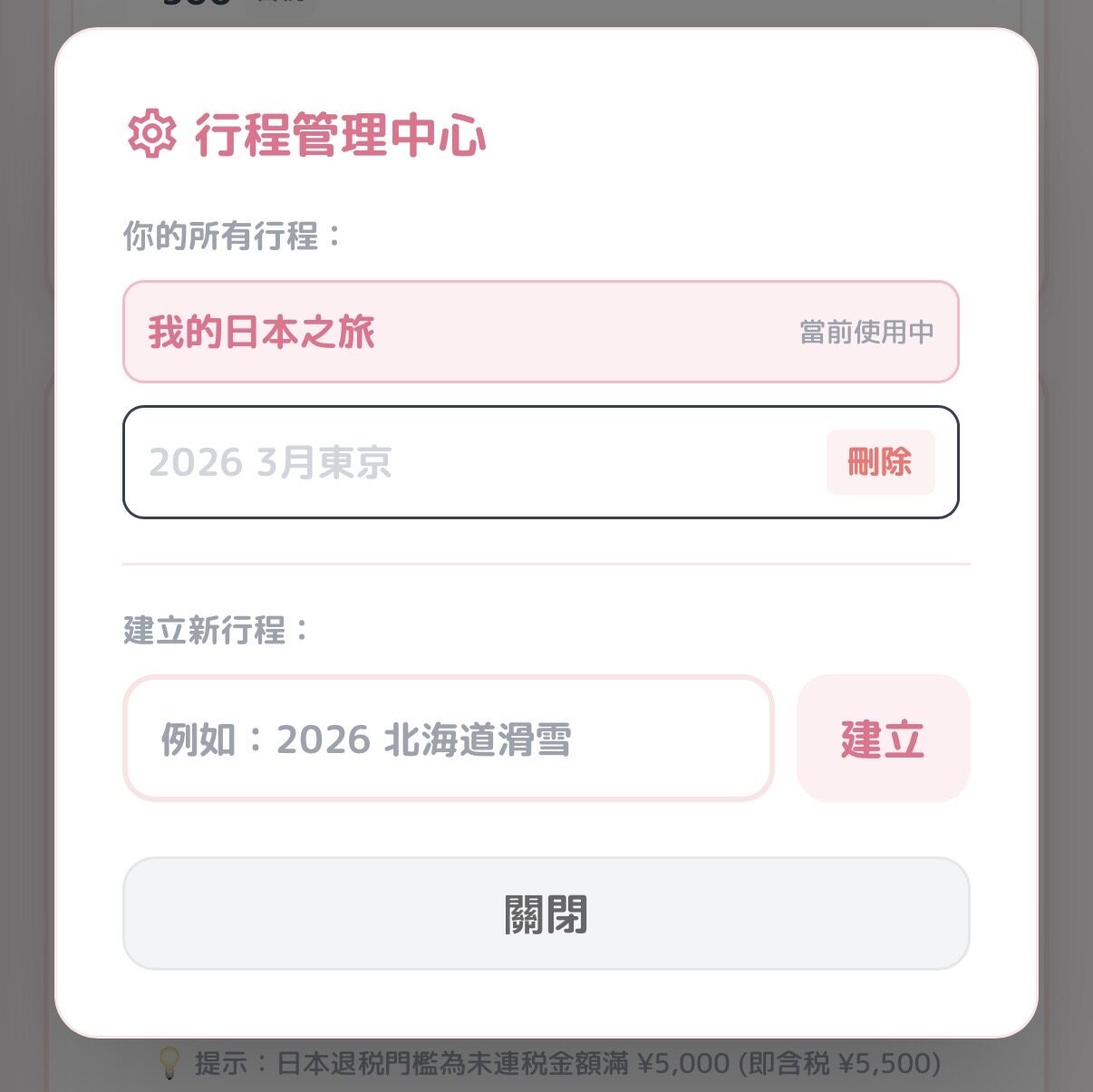Close the dialog with the 關閉 button
This screenshot has height=1092, width=1093.
click(545, 915)
